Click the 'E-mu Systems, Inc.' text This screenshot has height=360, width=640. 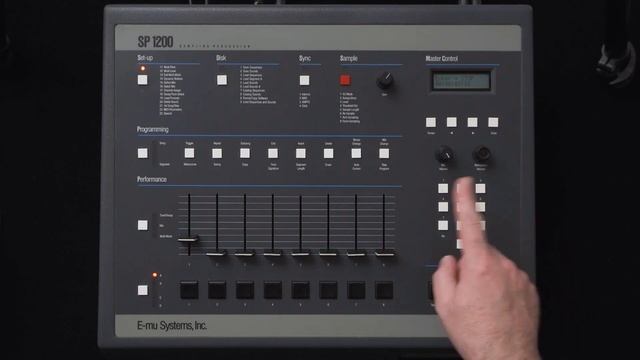[x=172, y=326]
